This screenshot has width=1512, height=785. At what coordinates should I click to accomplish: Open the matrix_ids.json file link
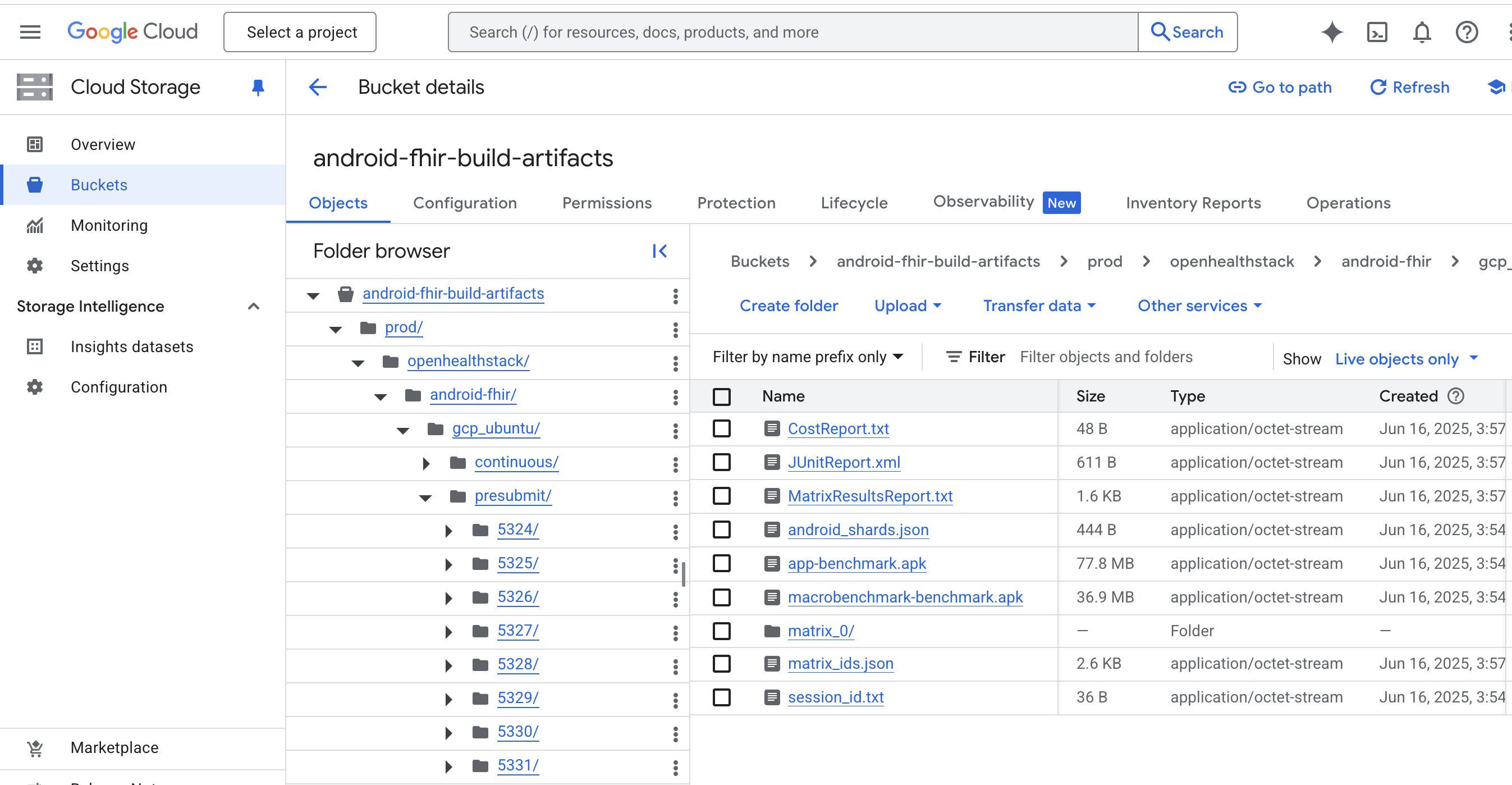[840, 664]
